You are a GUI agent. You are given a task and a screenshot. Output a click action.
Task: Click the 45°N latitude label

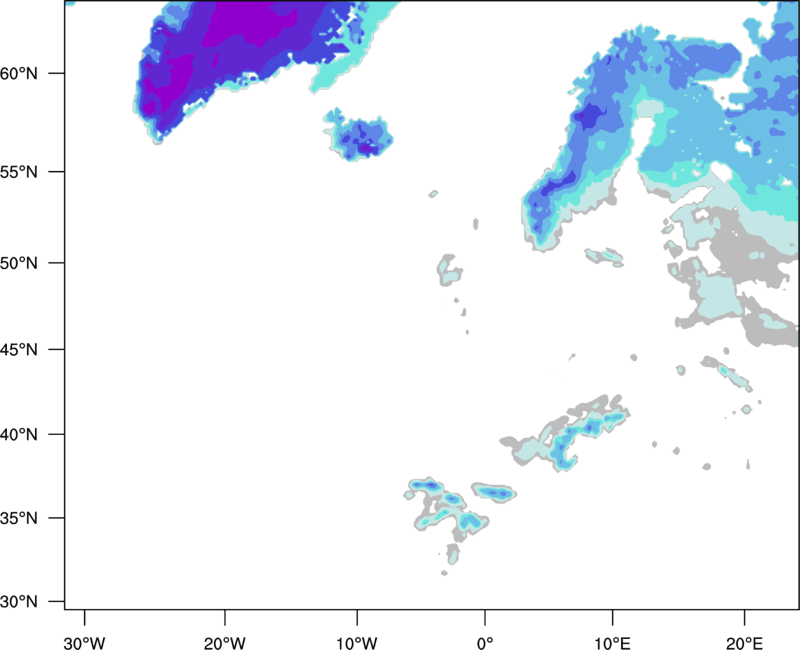coord(19,349)
